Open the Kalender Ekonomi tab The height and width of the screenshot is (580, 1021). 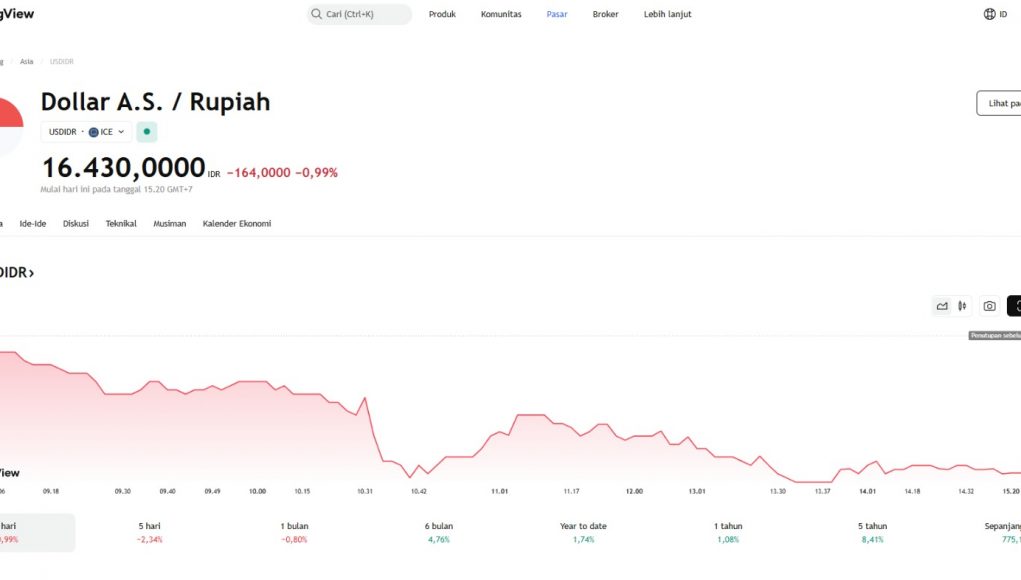237,224
